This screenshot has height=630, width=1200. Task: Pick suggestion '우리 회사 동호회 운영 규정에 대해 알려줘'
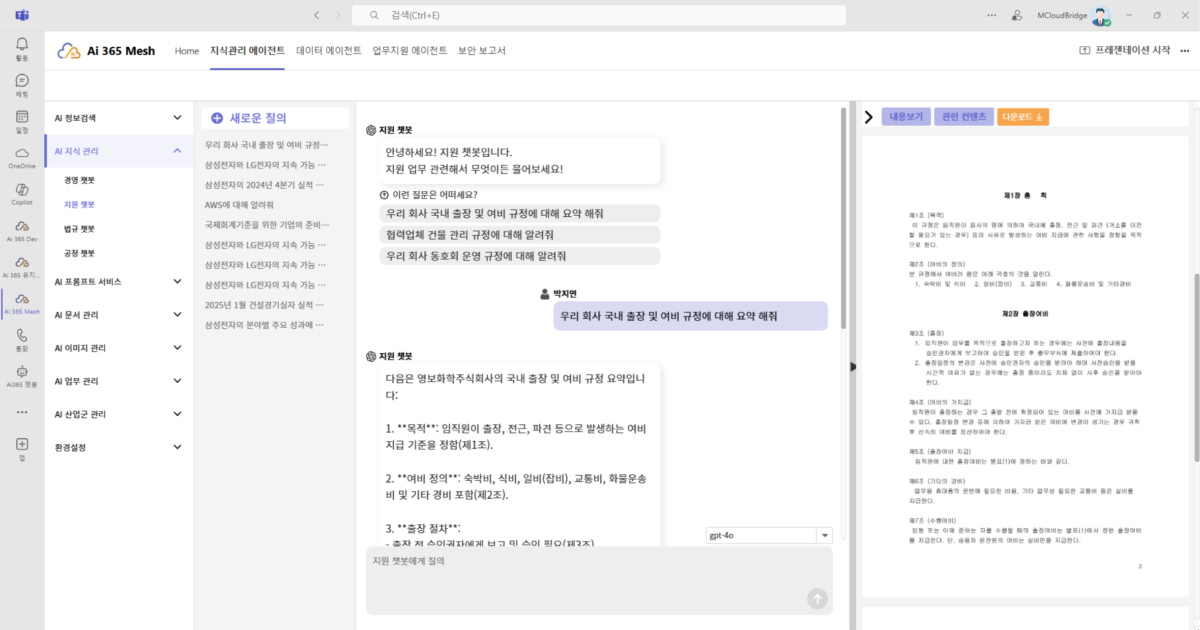pos(521,256)
